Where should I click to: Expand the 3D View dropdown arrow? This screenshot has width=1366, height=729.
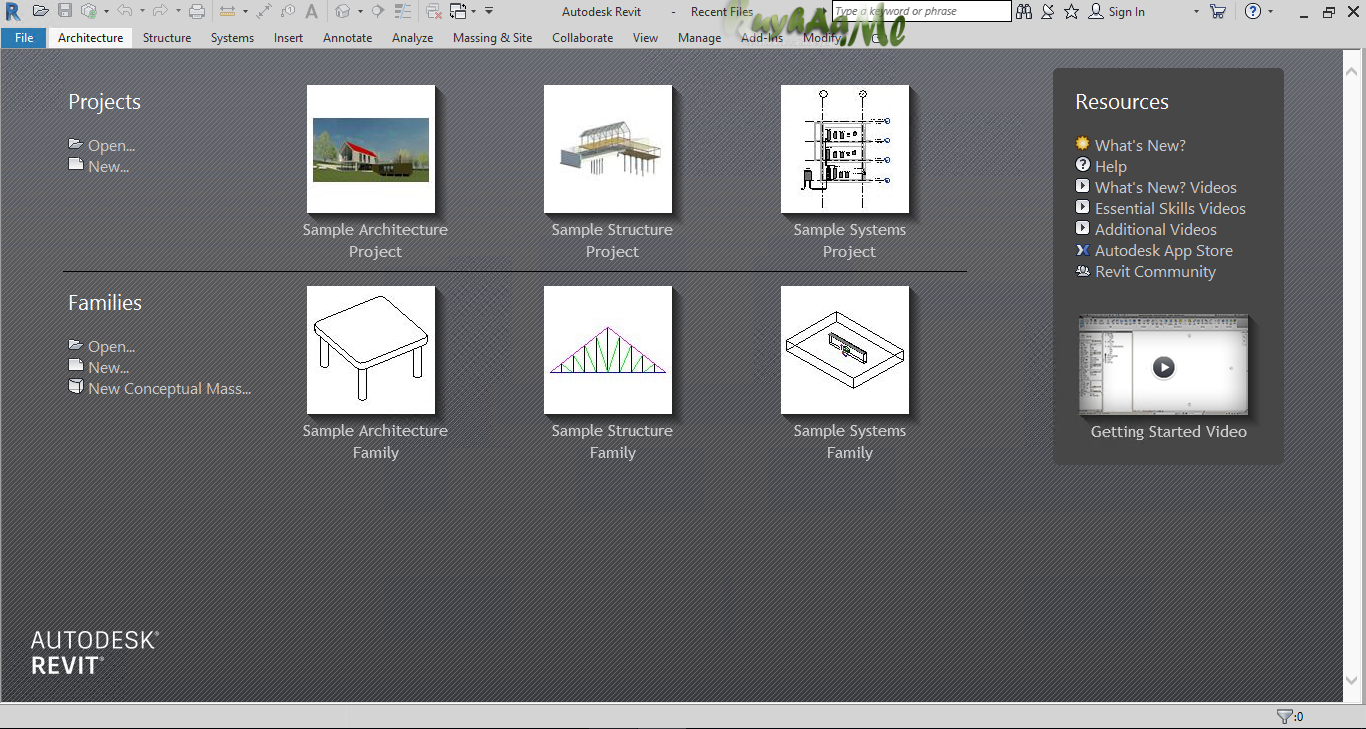tap(360, 11)
